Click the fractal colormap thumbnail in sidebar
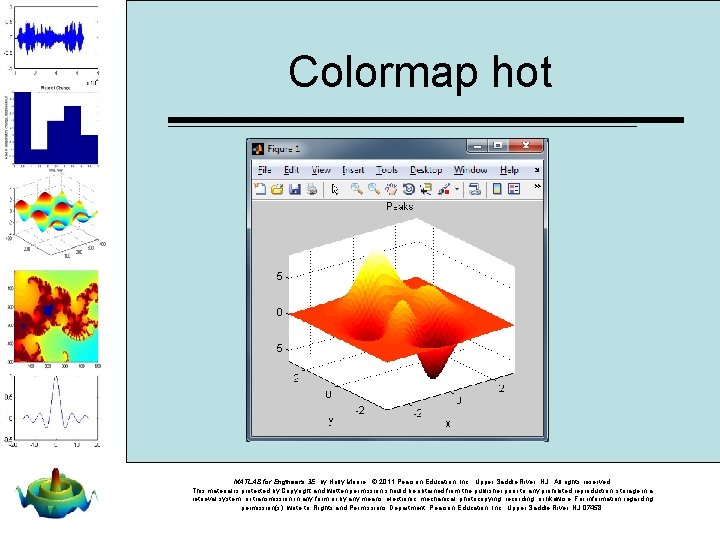Viewport: 720px width, 540px height. coord(56,316)
